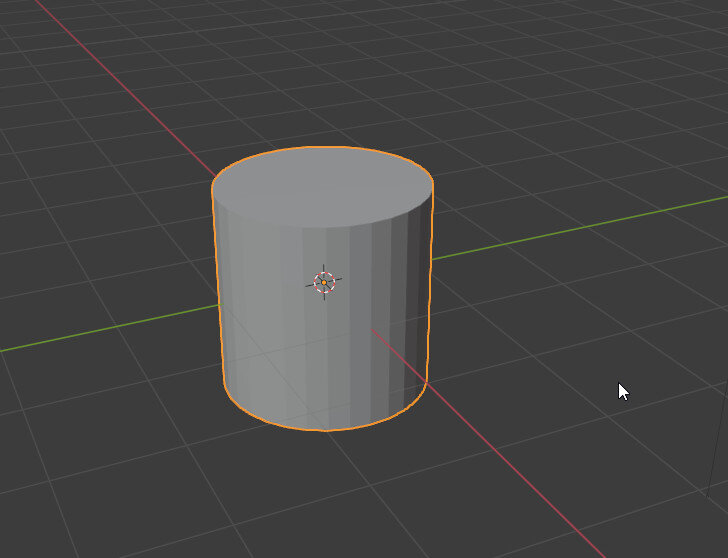Click the 3D cursor at cylinder origin

click(324, 282)
